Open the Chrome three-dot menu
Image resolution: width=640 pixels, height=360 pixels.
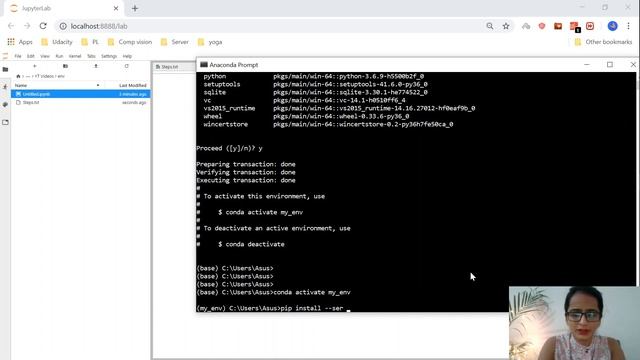pyautogui.click(x=629, y=26)
